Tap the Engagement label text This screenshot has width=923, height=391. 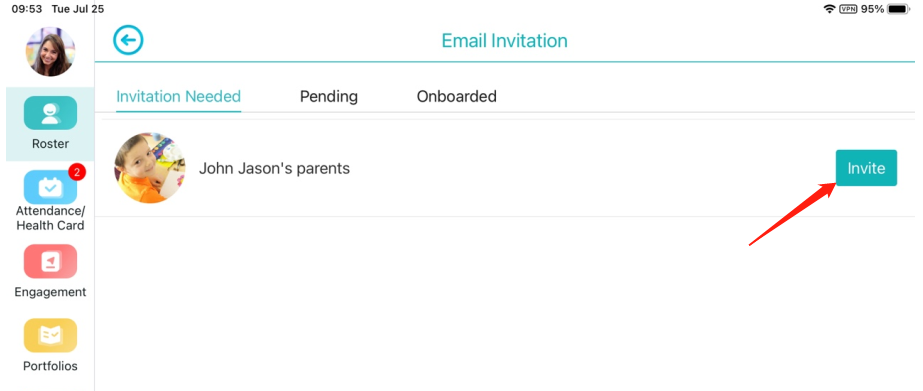(x=50, y=292)
